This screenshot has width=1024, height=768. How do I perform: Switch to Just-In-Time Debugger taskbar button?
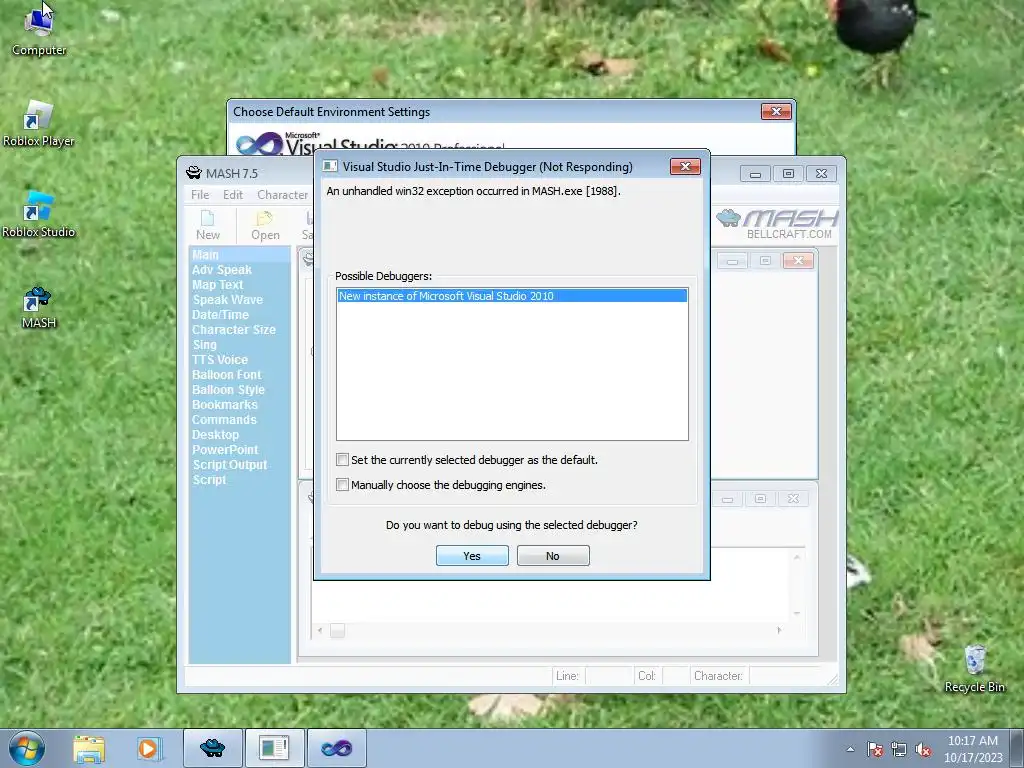pyautogui.click(x=274, y=748)
